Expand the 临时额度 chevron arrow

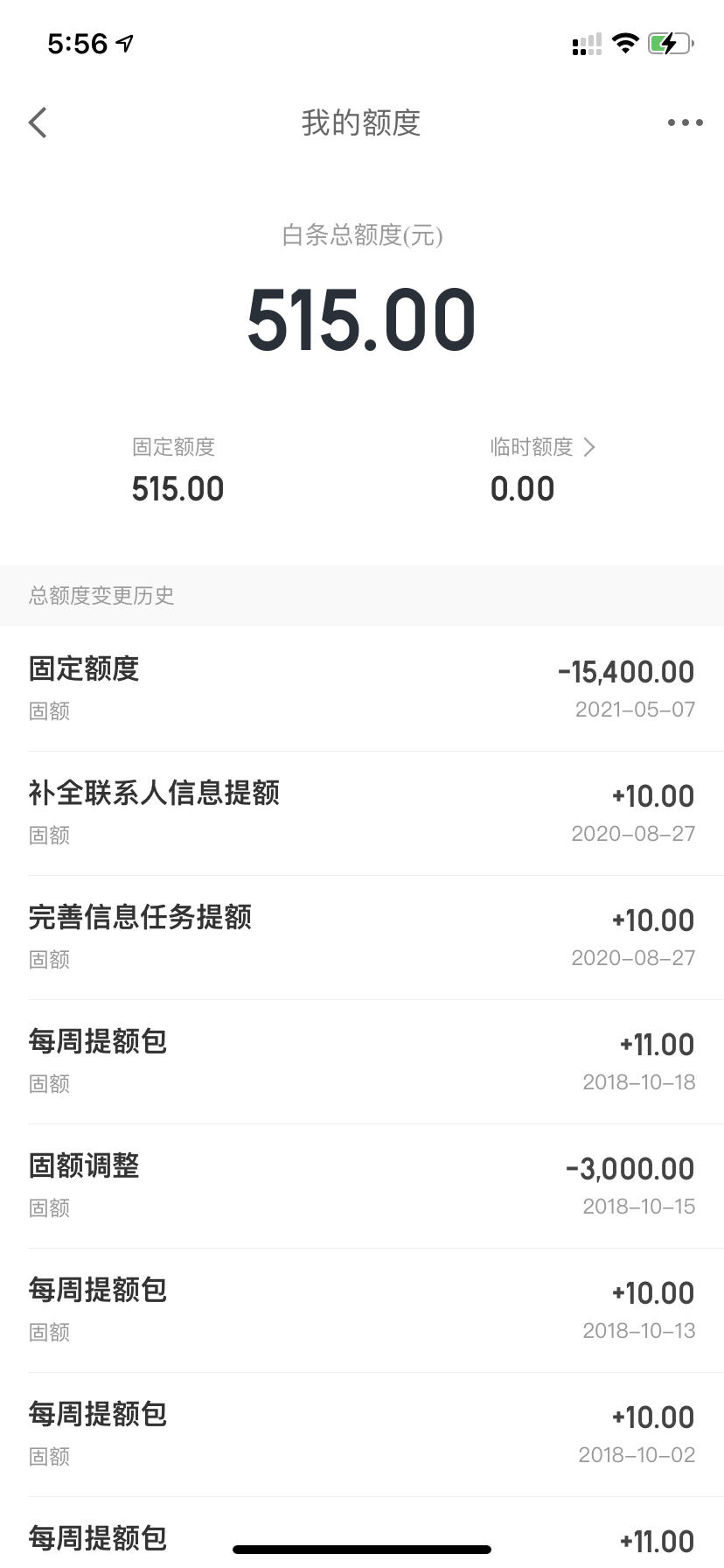(x=589, y=447)
